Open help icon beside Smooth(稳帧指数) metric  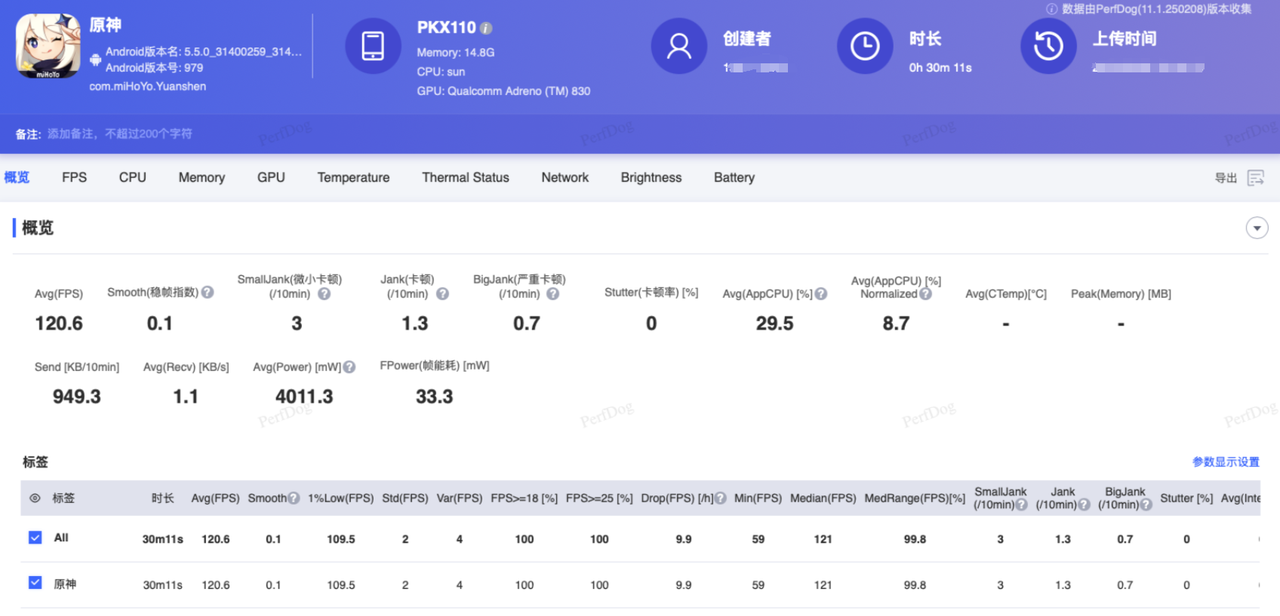(x=207, y=293)
